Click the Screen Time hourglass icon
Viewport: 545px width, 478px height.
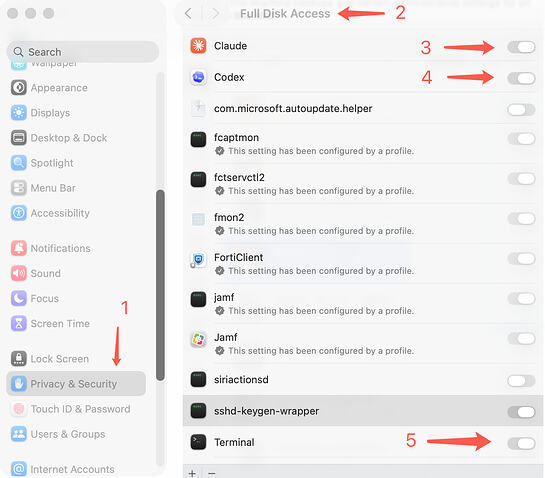tap(18, 323)
